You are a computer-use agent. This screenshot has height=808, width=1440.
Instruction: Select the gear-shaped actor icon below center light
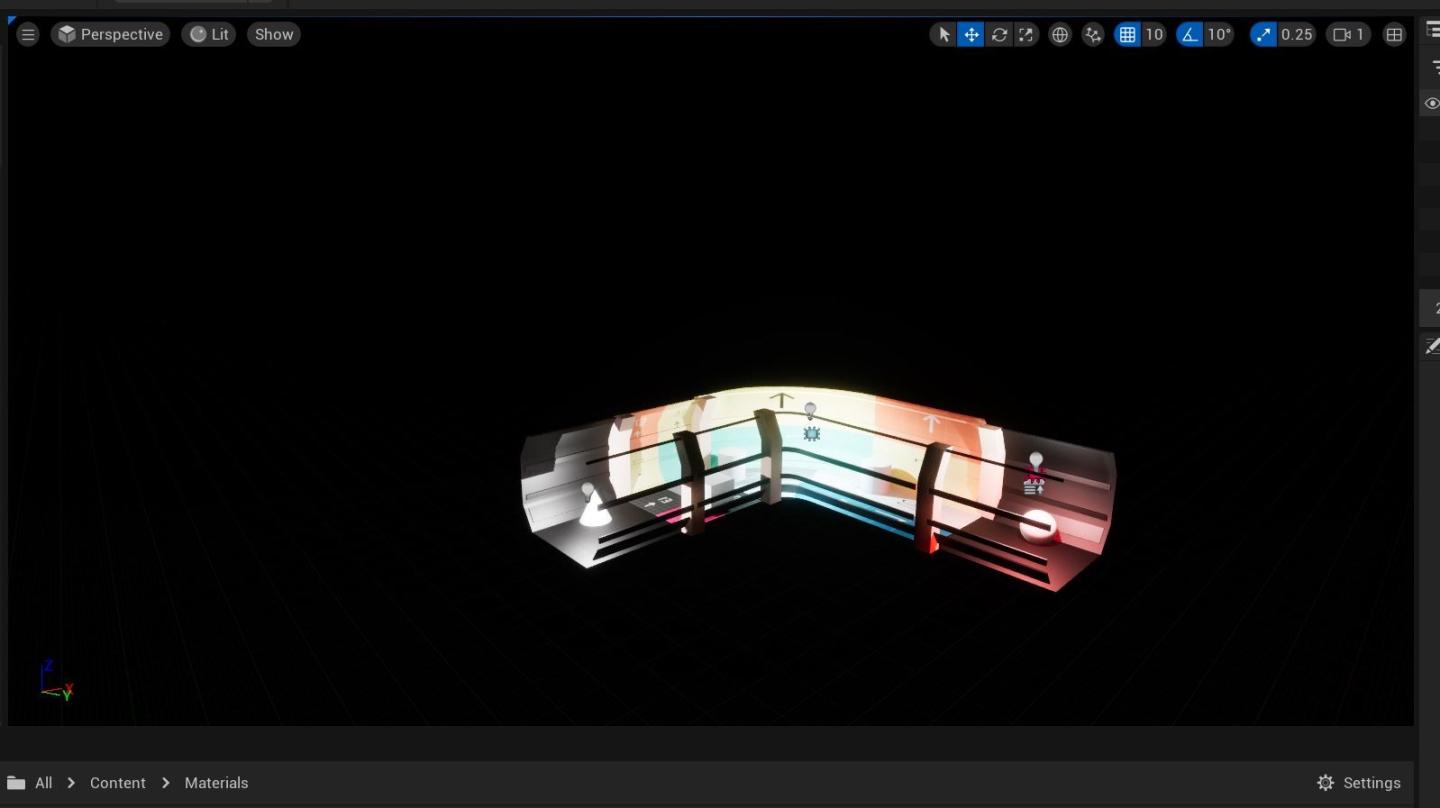click(811, 434)
